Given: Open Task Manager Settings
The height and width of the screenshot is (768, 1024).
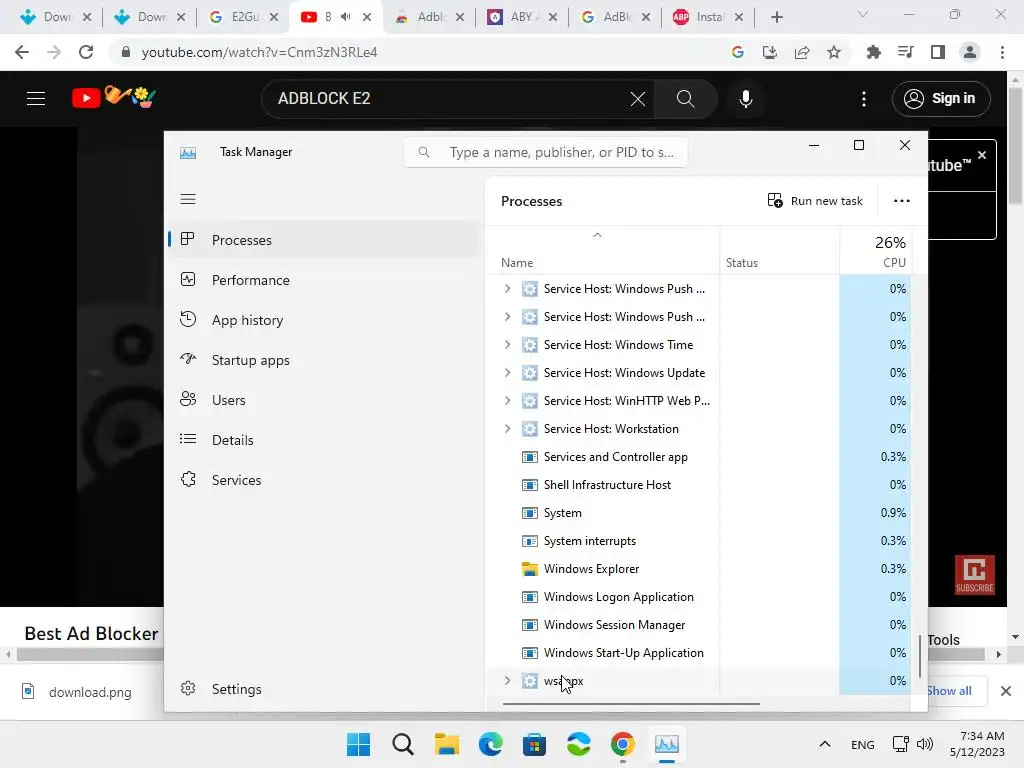Looking at the screenshot, I should pyautogui.click(x=324, y=689).
